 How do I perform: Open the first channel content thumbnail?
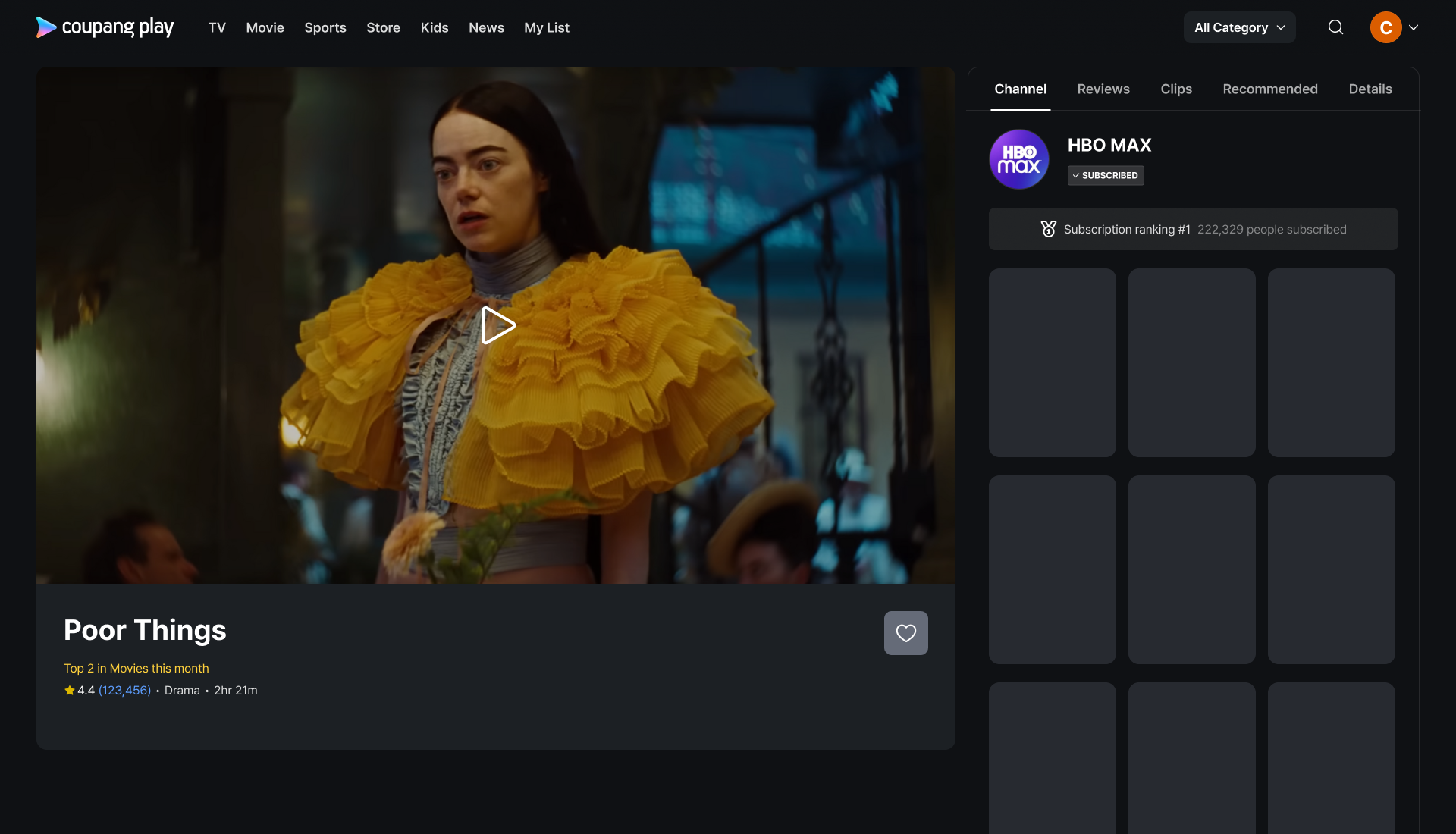click(1052, 362)
